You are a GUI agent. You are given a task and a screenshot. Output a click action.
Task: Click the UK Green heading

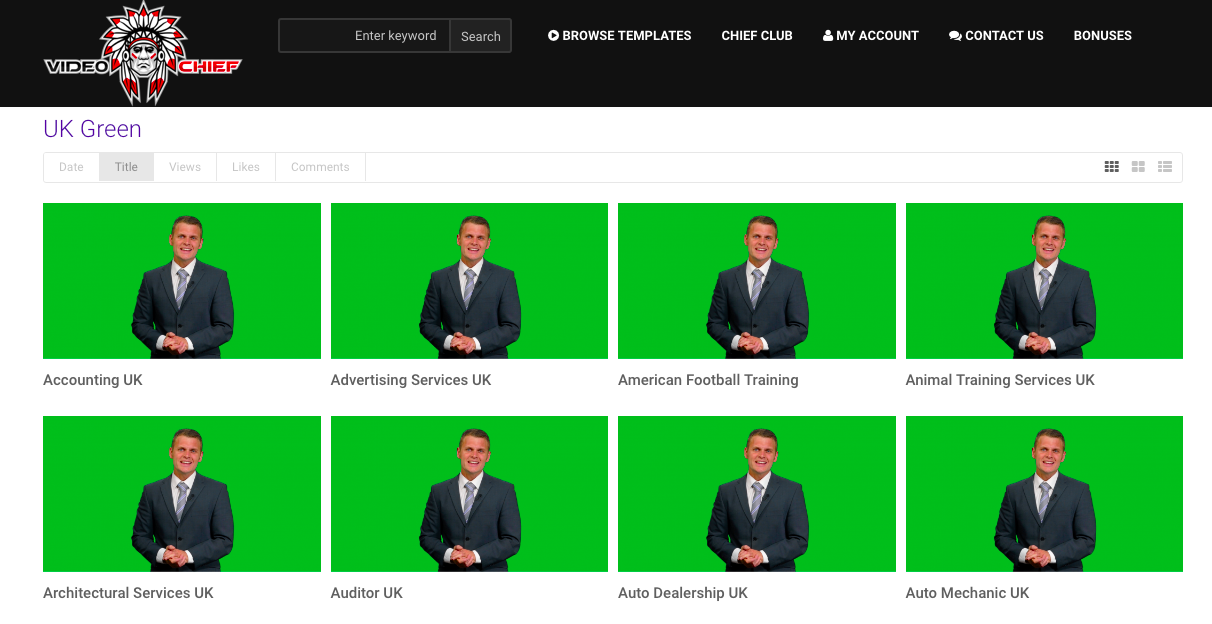(92, 129)
